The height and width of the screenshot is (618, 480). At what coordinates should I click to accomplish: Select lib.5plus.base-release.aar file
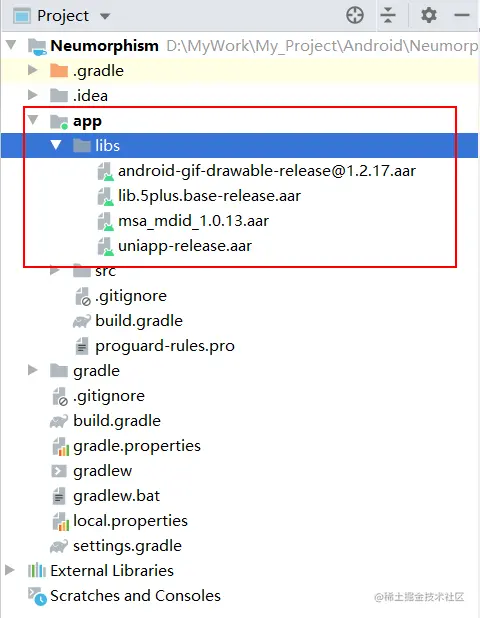pos(209,196)
